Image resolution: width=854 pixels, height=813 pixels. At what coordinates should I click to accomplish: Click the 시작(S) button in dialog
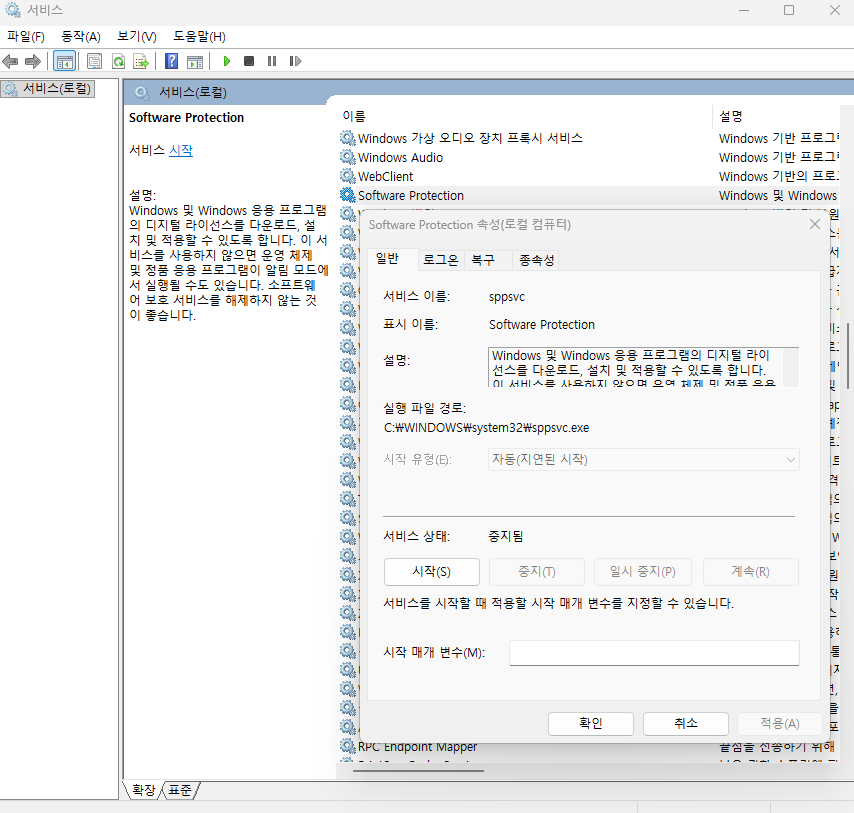(431, 572)
